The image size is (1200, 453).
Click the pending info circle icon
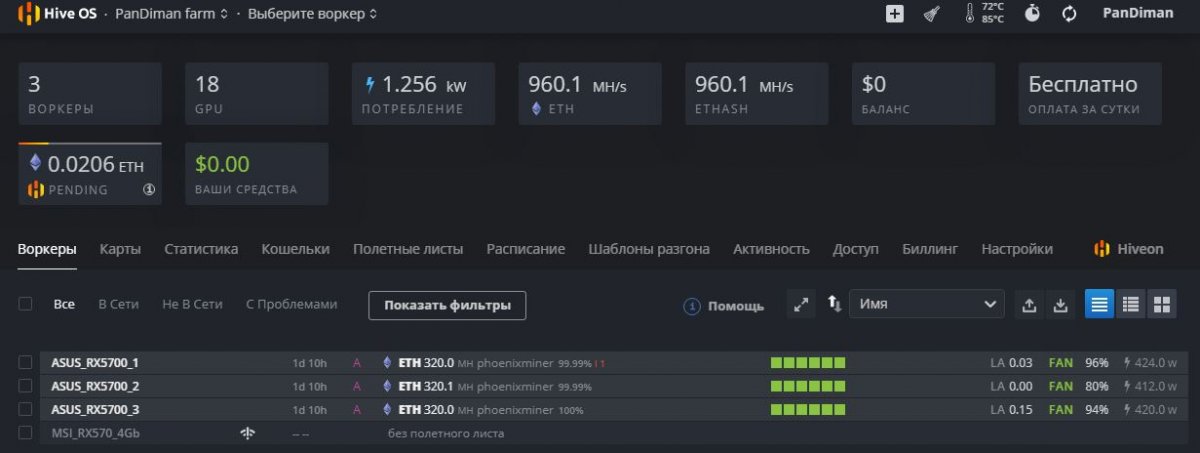tap(149, 189)
